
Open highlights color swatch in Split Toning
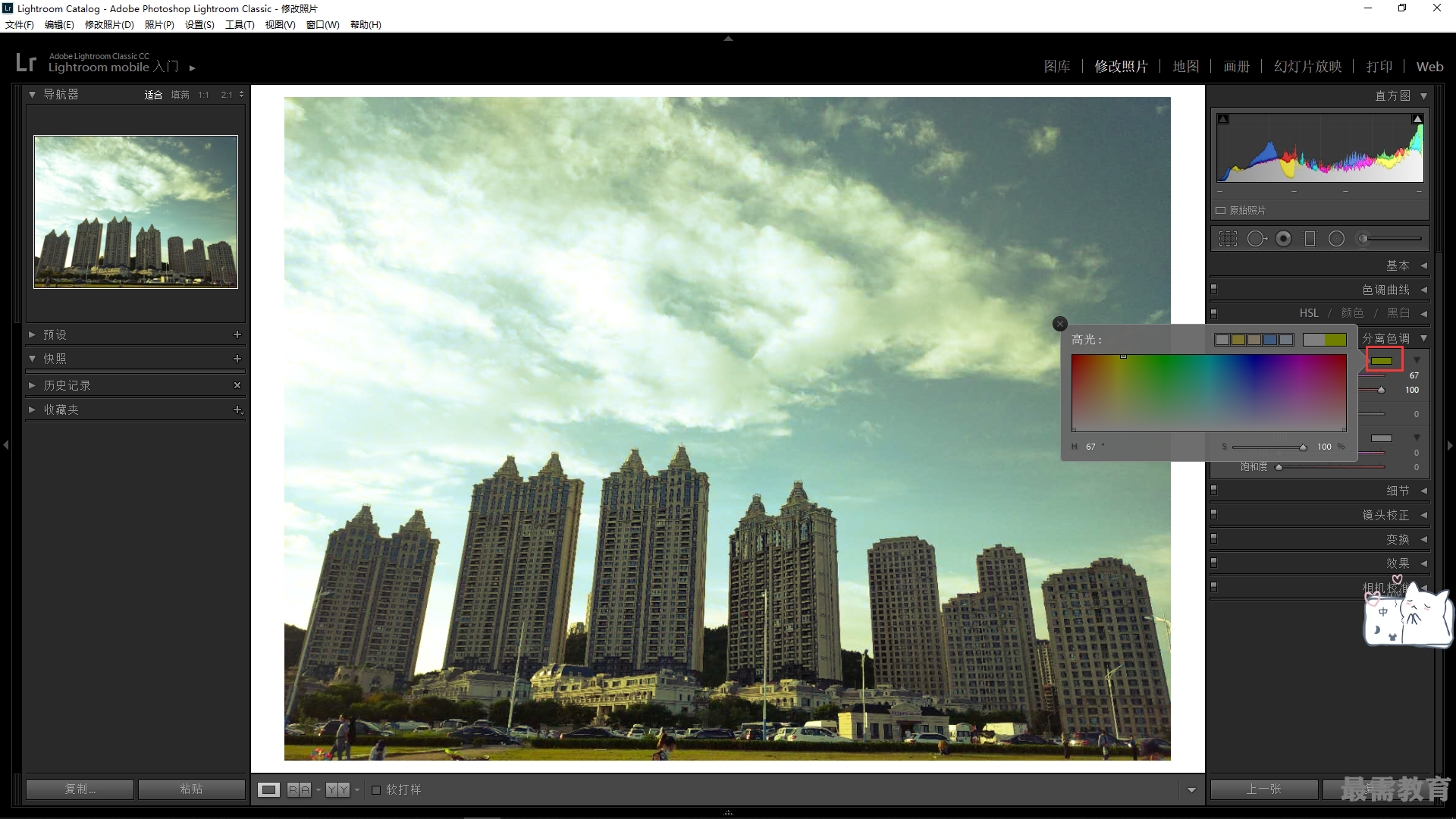(x=1382, y=361)
